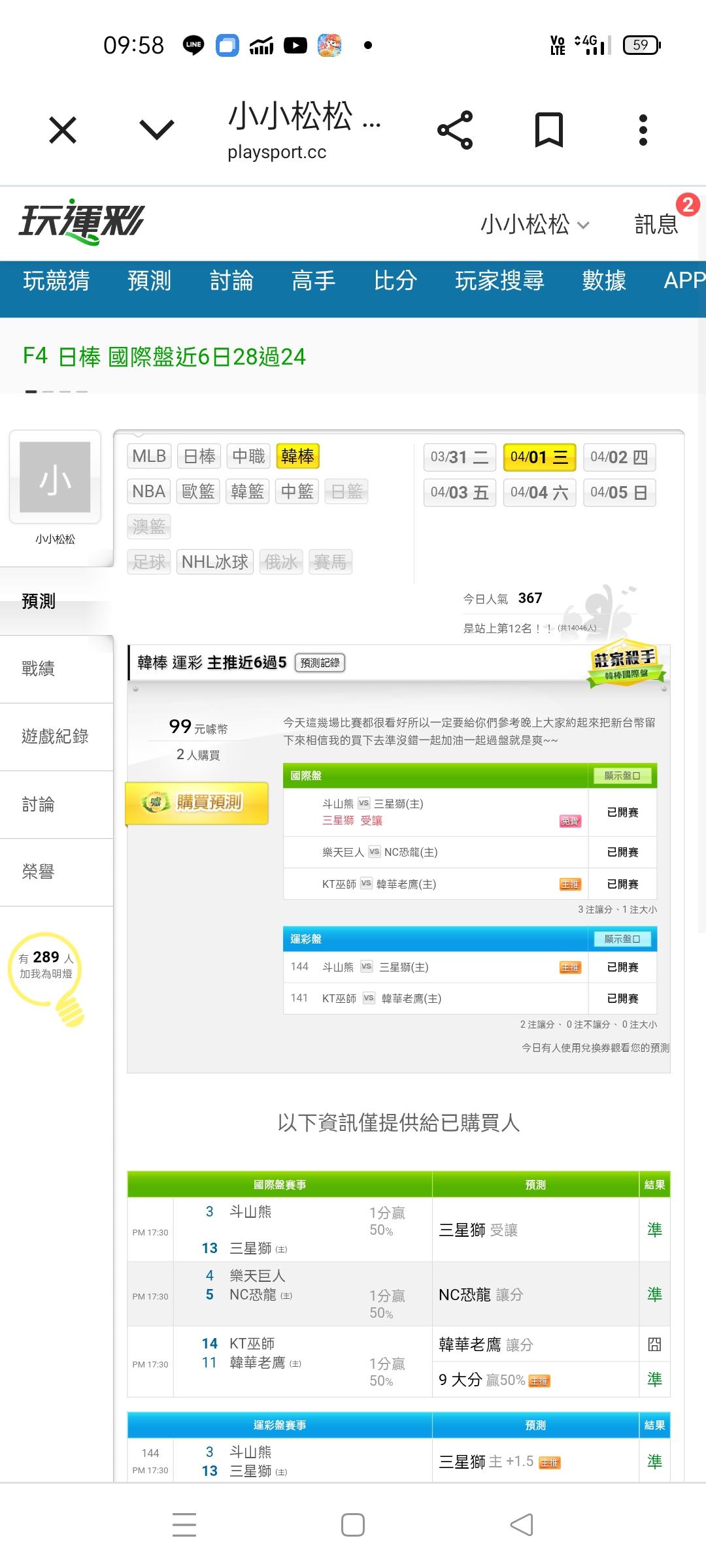Image resolution: width=706 pixels, height=1568 pixels.
Task: Tap 9 大分 贏50% prediction cell
Action: (x=535, y=1379)
